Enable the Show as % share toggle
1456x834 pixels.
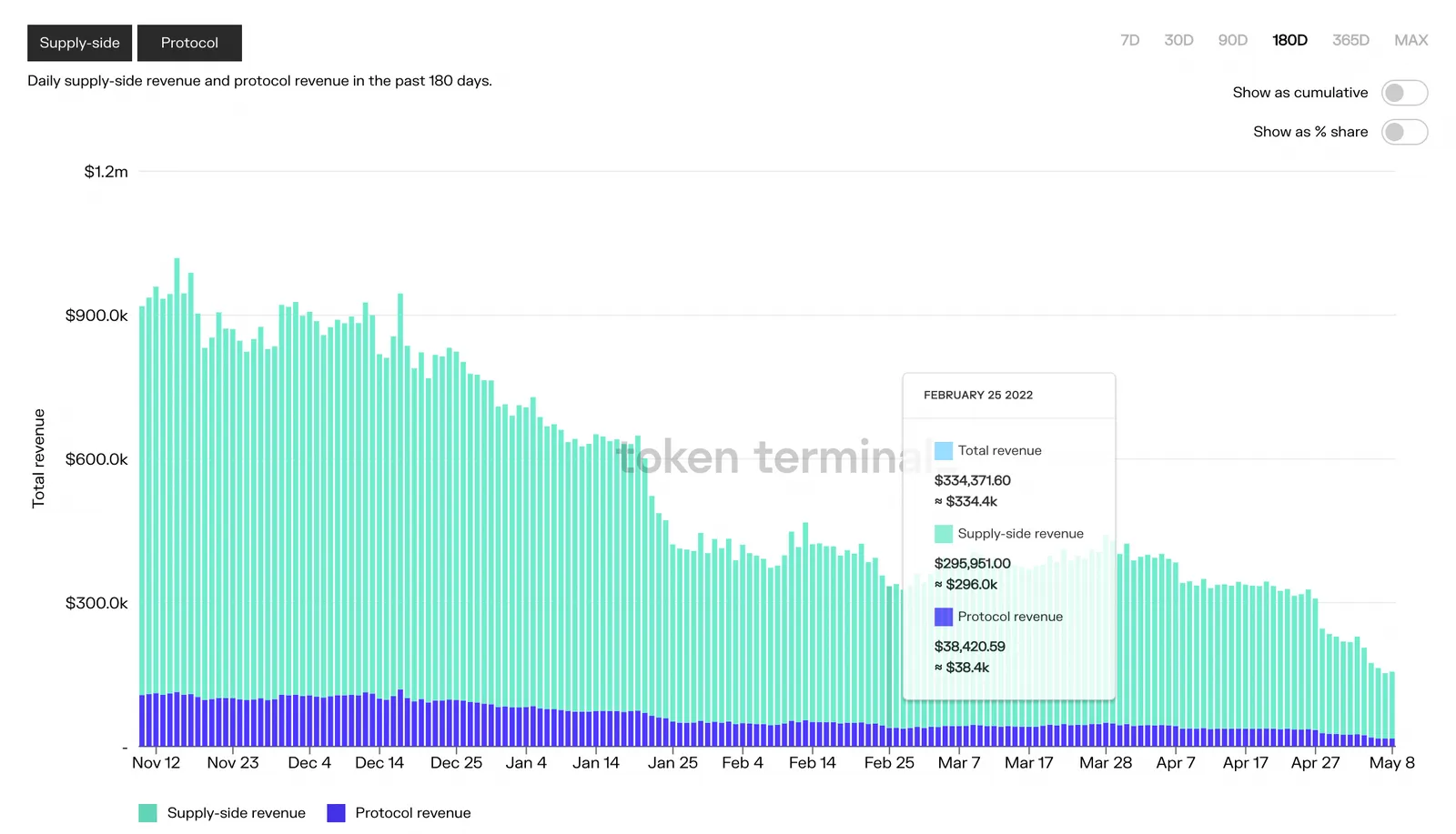click(1404, 132)
